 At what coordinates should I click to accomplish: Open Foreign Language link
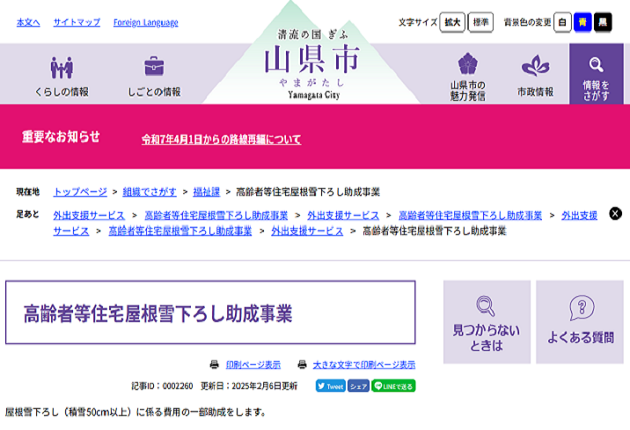pyautogui.click(x=146, y=22)
